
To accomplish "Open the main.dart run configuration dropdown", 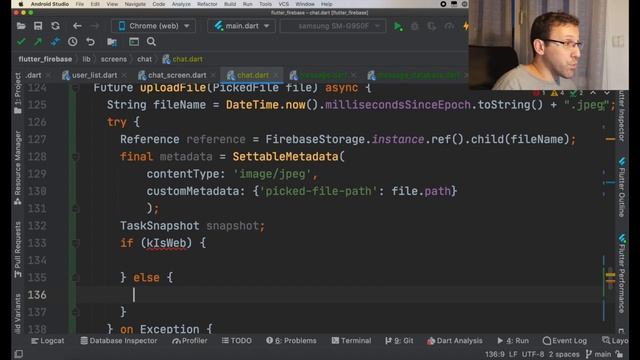I will (x=242, y=26).
